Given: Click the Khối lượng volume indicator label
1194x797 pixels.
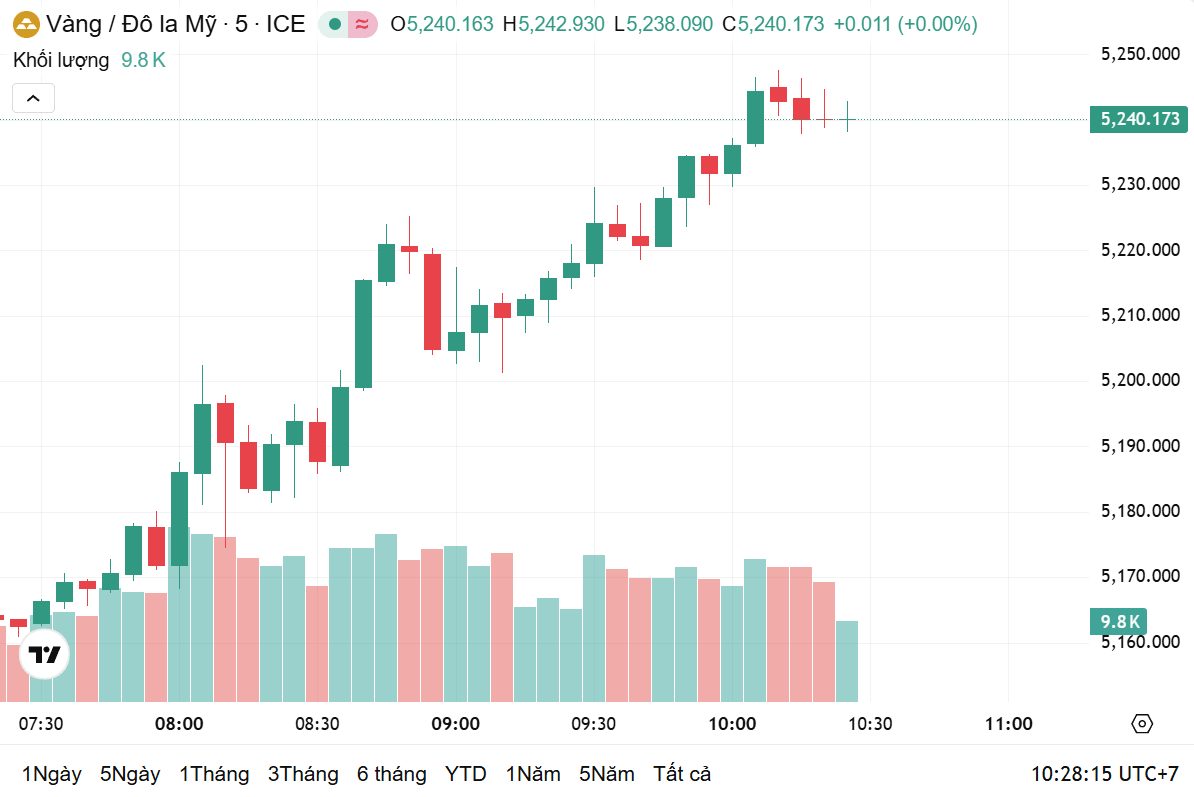Looking at the screenshot, I should 61,60.
